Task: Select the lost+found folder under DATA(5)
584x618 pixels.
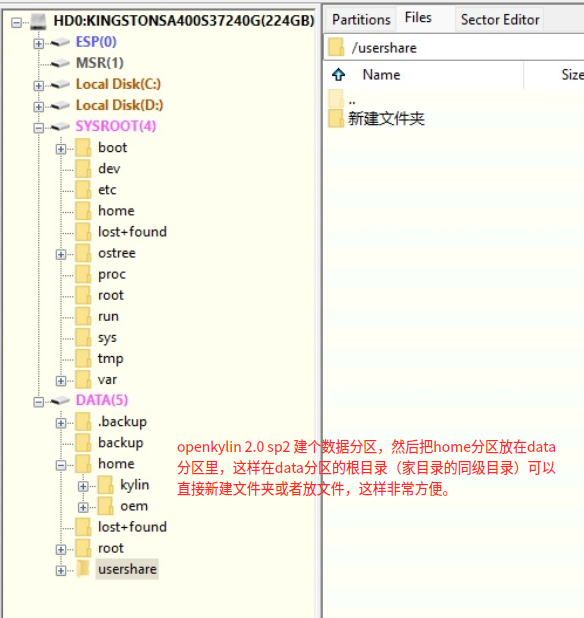Action: pyautogui.click(x=132, y=527)
